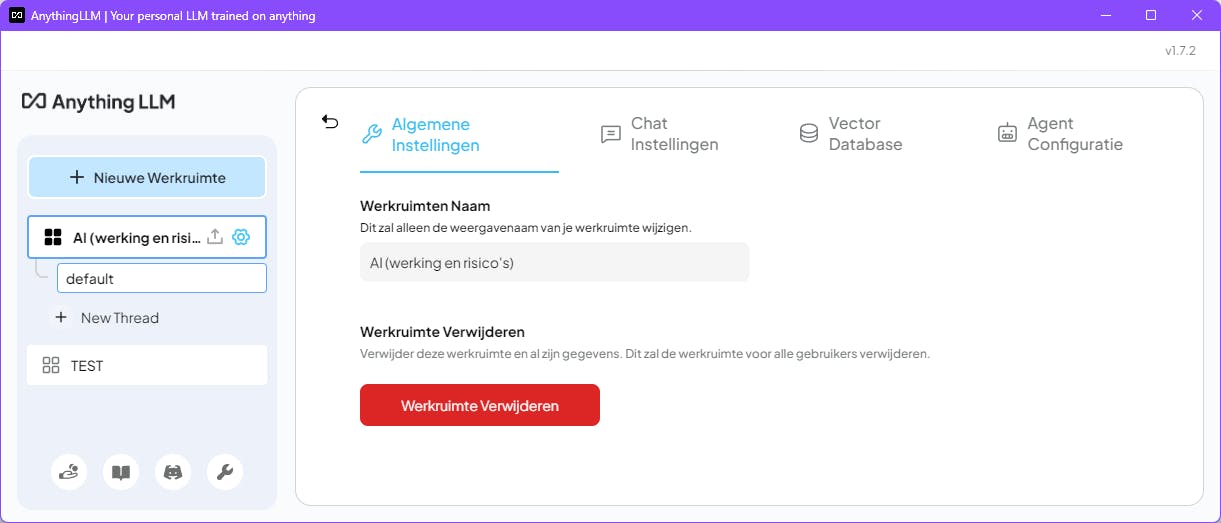The height and width of the screenshot is (523, 1221).
Task: Select the default thread
Action: tap(162, 278)
